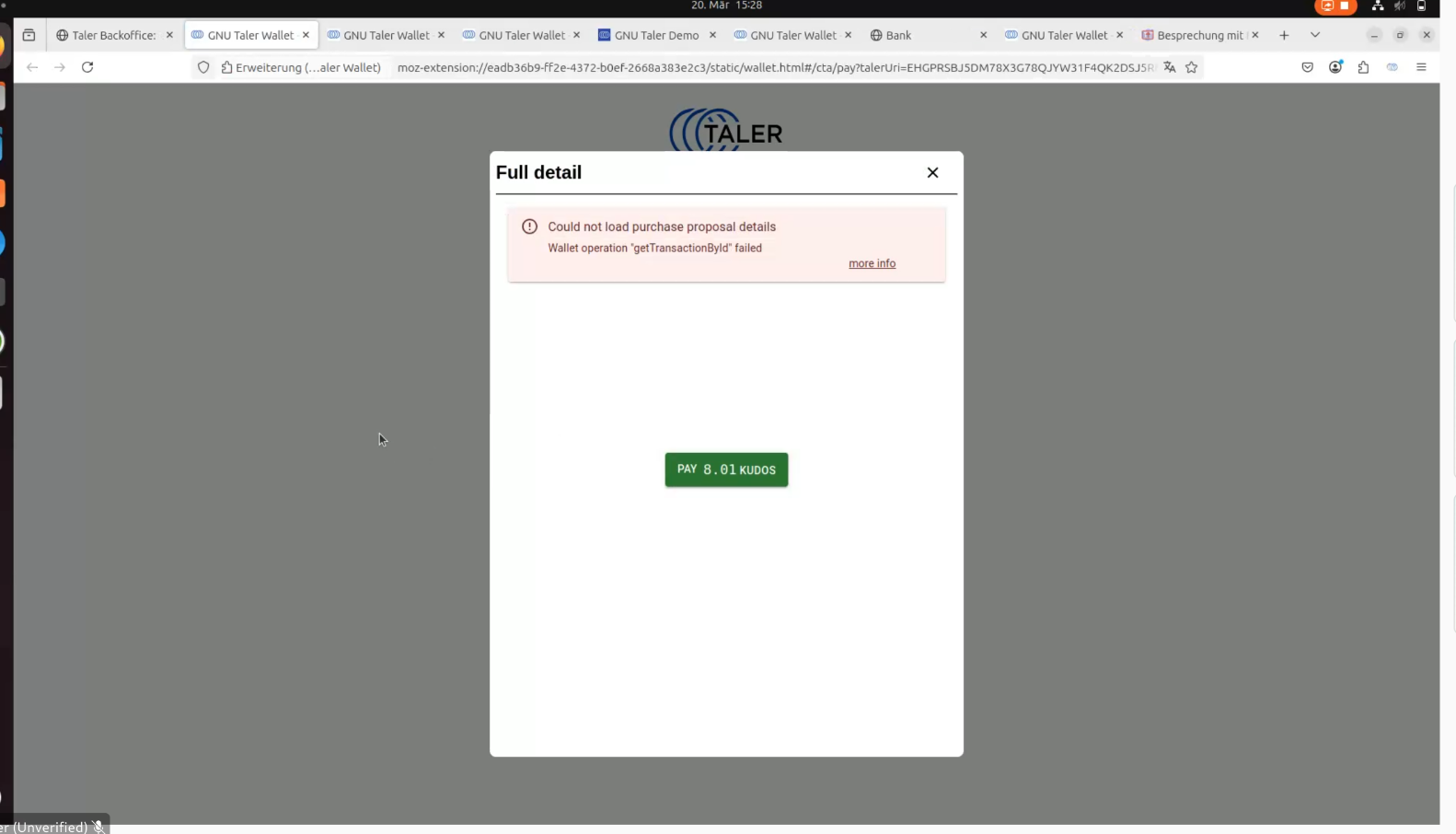Click the tracking protection shield icon
This screenshot has height=834, width=1456.
[x=203, y=67]
